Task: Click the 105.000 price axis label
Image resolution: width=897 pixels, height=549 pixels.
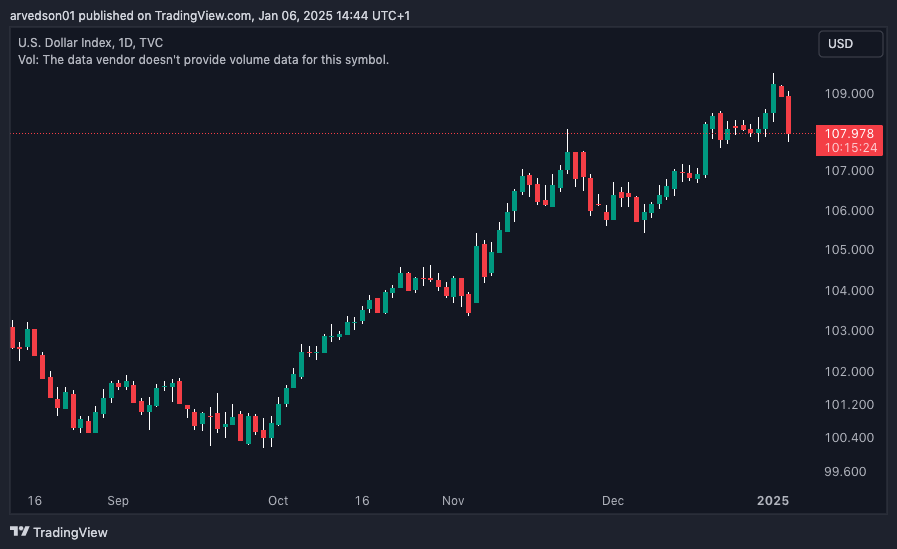Action: 849,250
